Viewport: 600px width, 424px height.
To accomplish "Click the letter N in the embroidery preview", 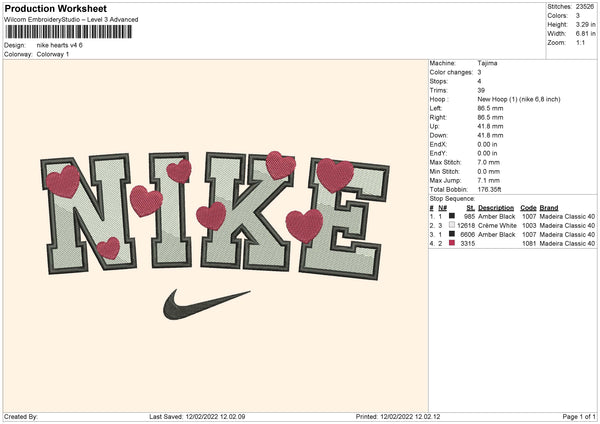I will (x=89, y=214).
